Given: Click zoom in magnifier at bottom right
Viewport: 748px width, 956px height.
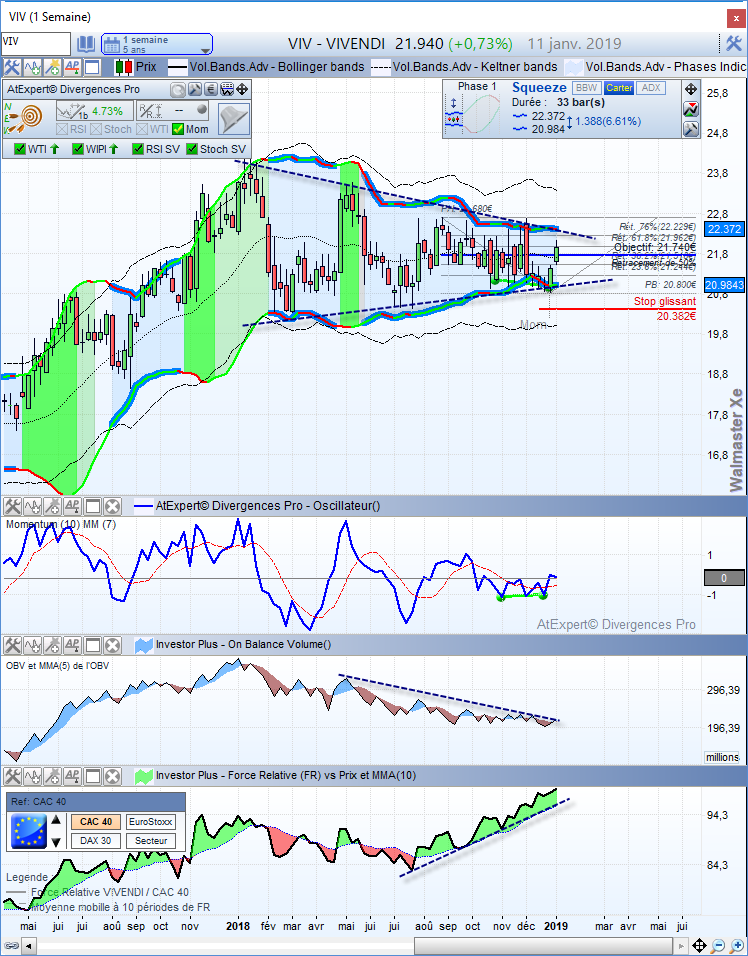Looking at the screenshot, I should pyautogui.click(x=734, y=946).
